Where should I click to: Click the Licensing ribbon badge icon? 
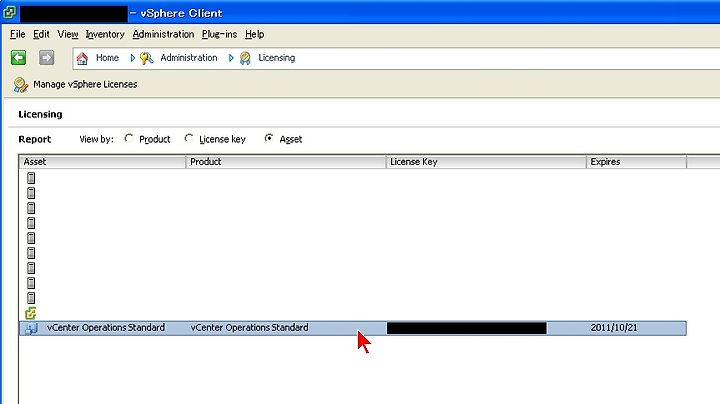coord(245,58)
